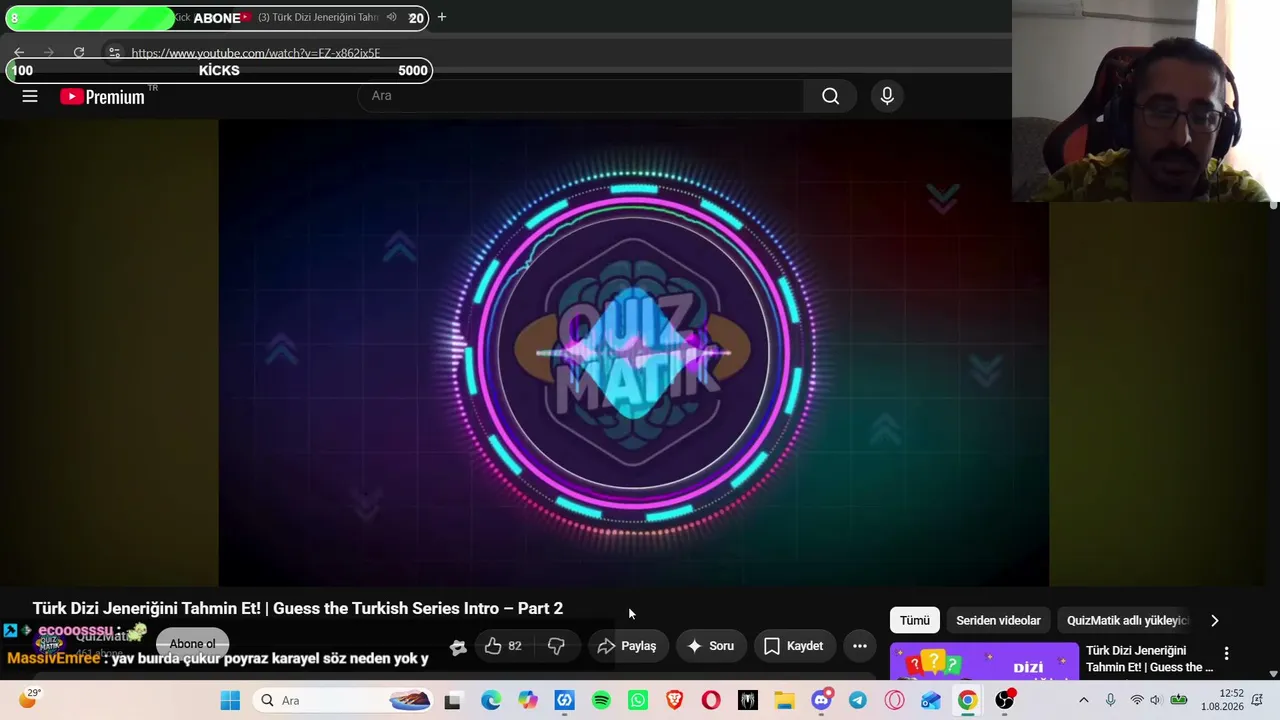Like the video with thumbs up
This screenshot has height=720, width=1280.
[503, 646]
